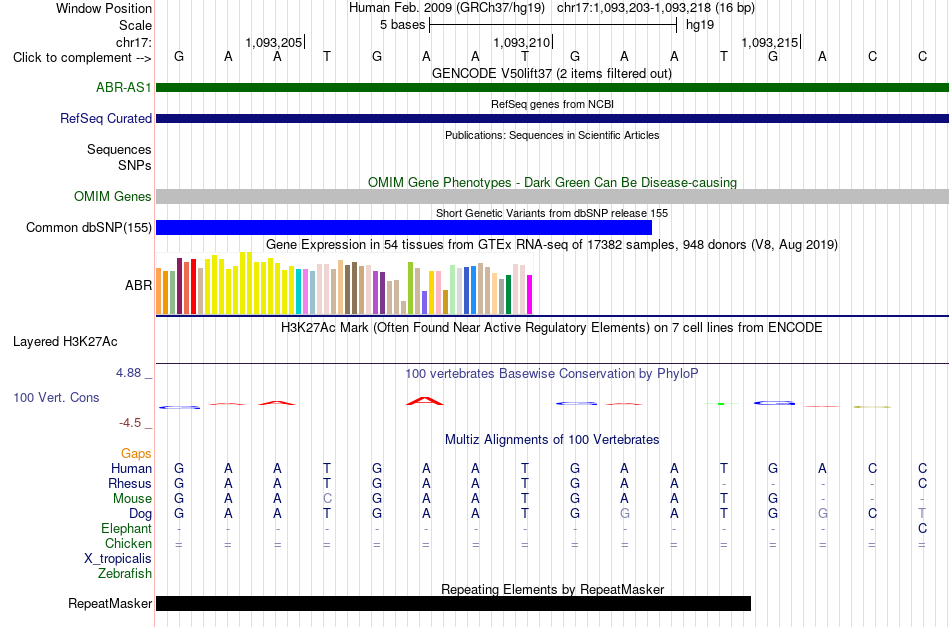The width and height of the screenshot is (950, 627).
Task: Click the Dog species label
Action: (140, 514)
